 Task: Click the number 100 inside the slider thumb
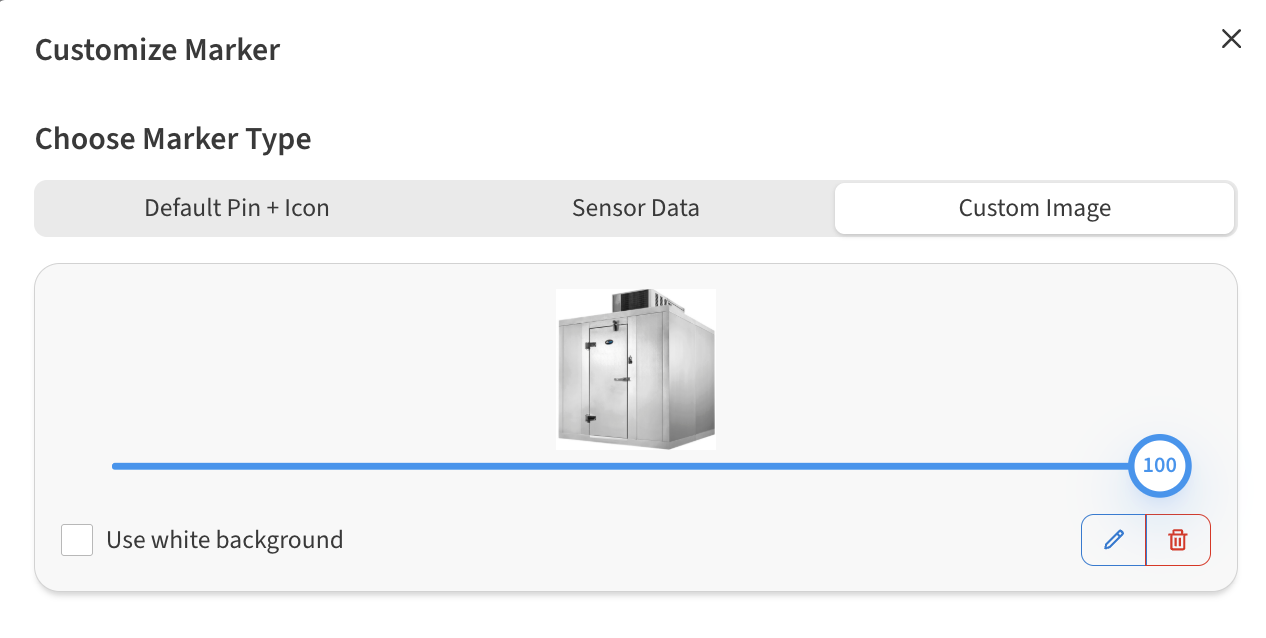pyautogui.click(x=1159, y=465)
